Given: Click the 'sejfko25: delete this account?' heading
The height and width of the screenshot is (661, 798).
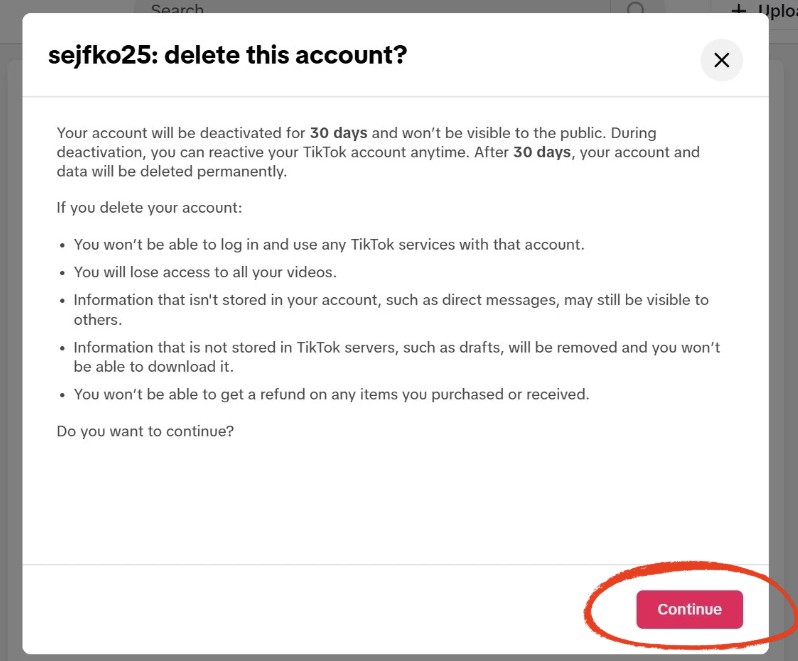Looking at the screenshot, I should click(x=227, y=55).
